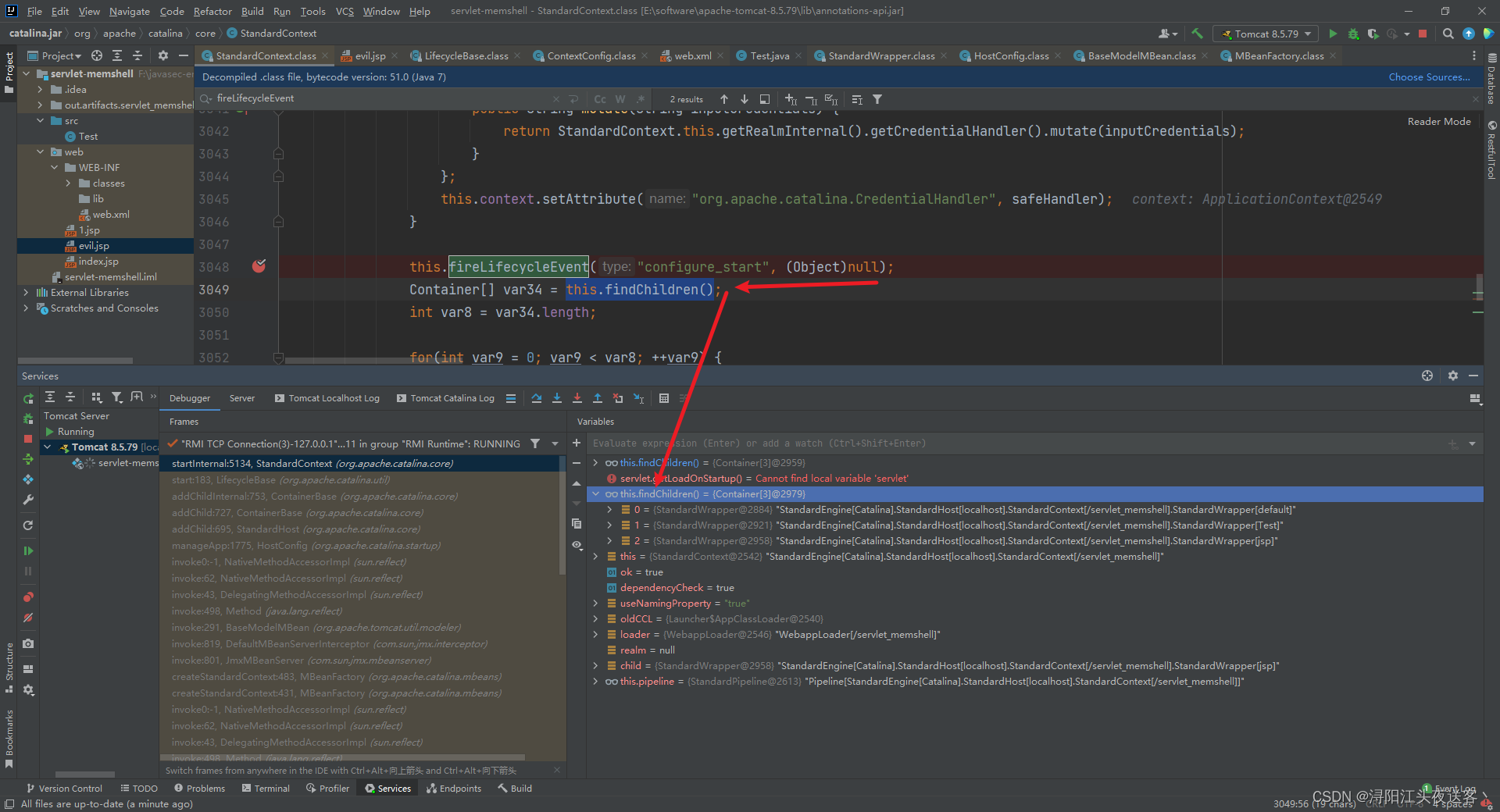
Task: Toggle Match Case option Cc
Action: 600,99
